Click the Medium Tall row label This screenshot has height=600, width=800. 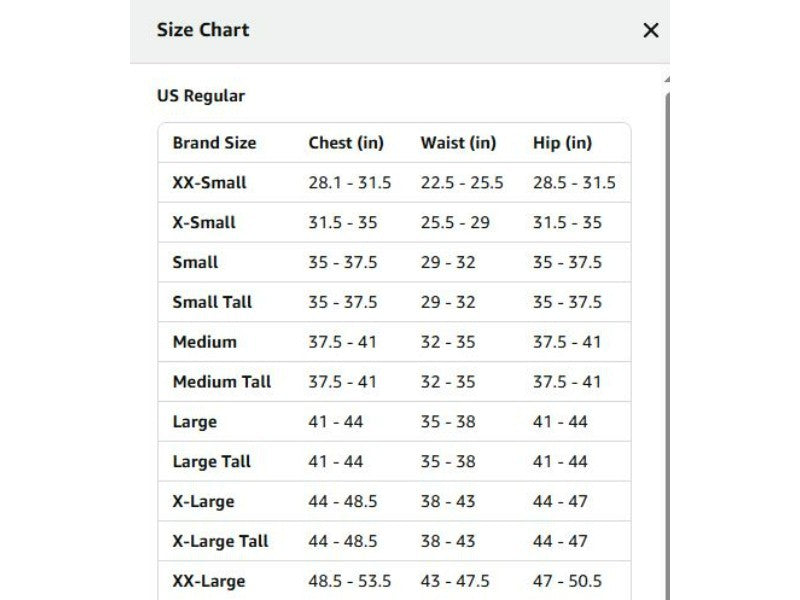pos(221,382)
